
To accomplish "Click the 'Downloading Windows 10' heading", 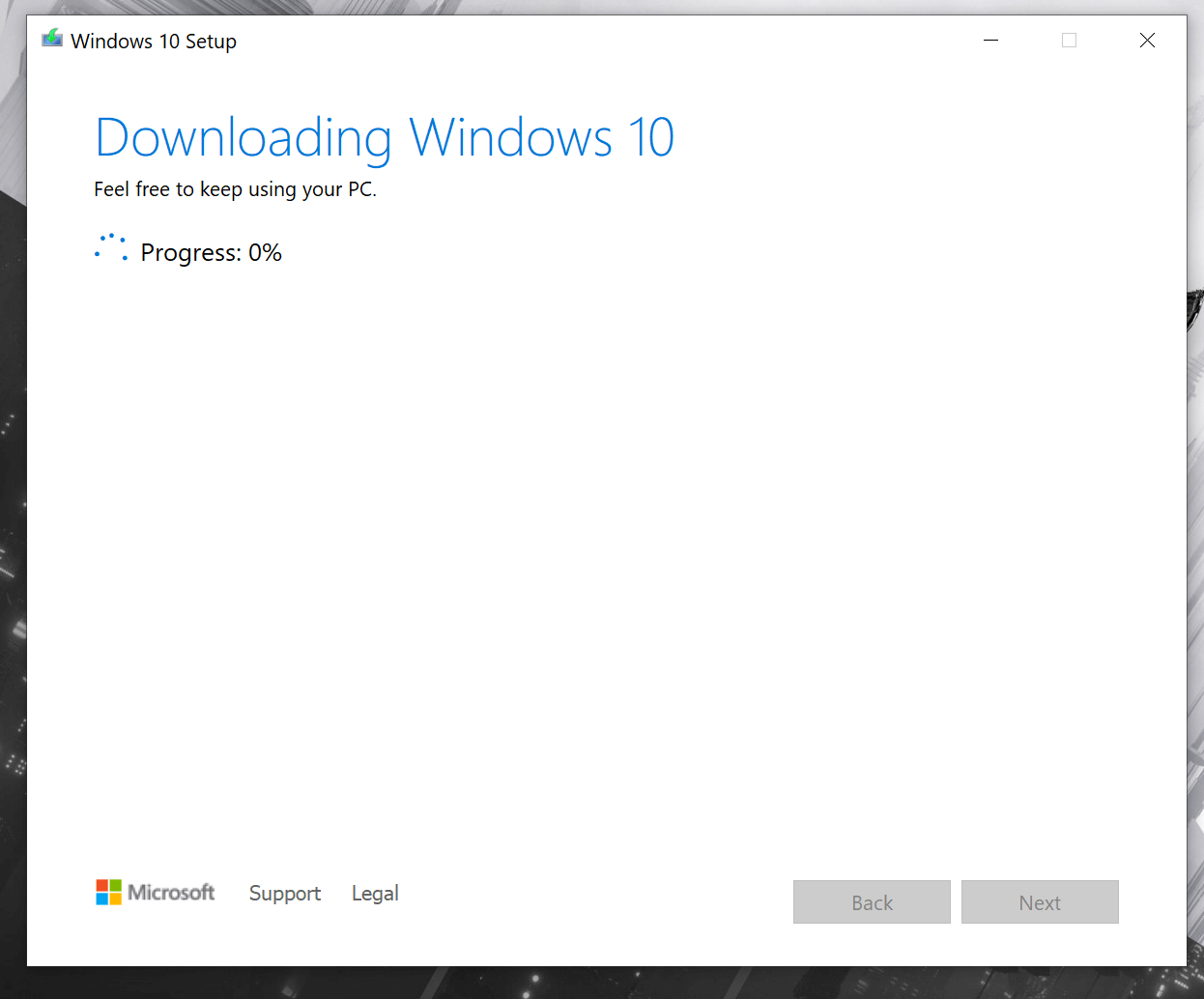I will [385, 138].
